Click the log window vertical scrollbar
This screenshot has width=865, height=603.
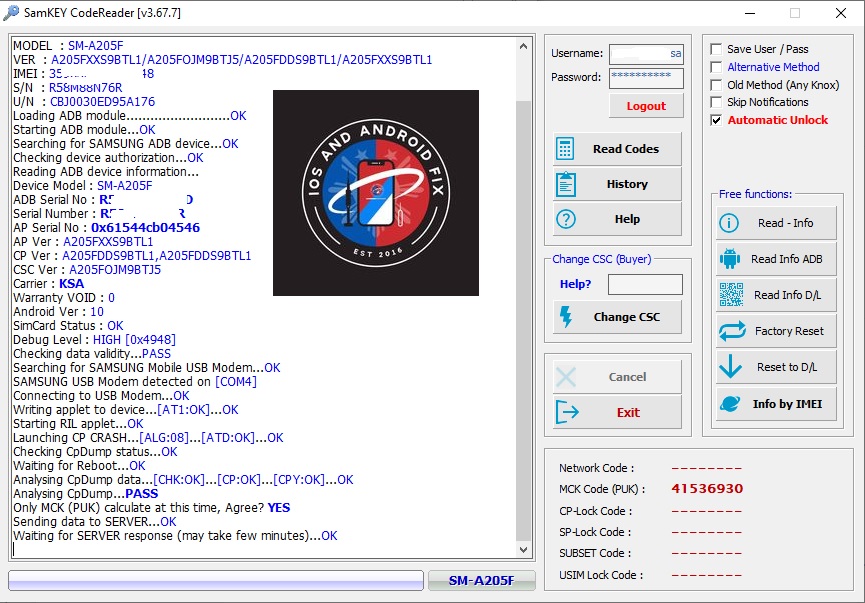click(x=524, y=300)
